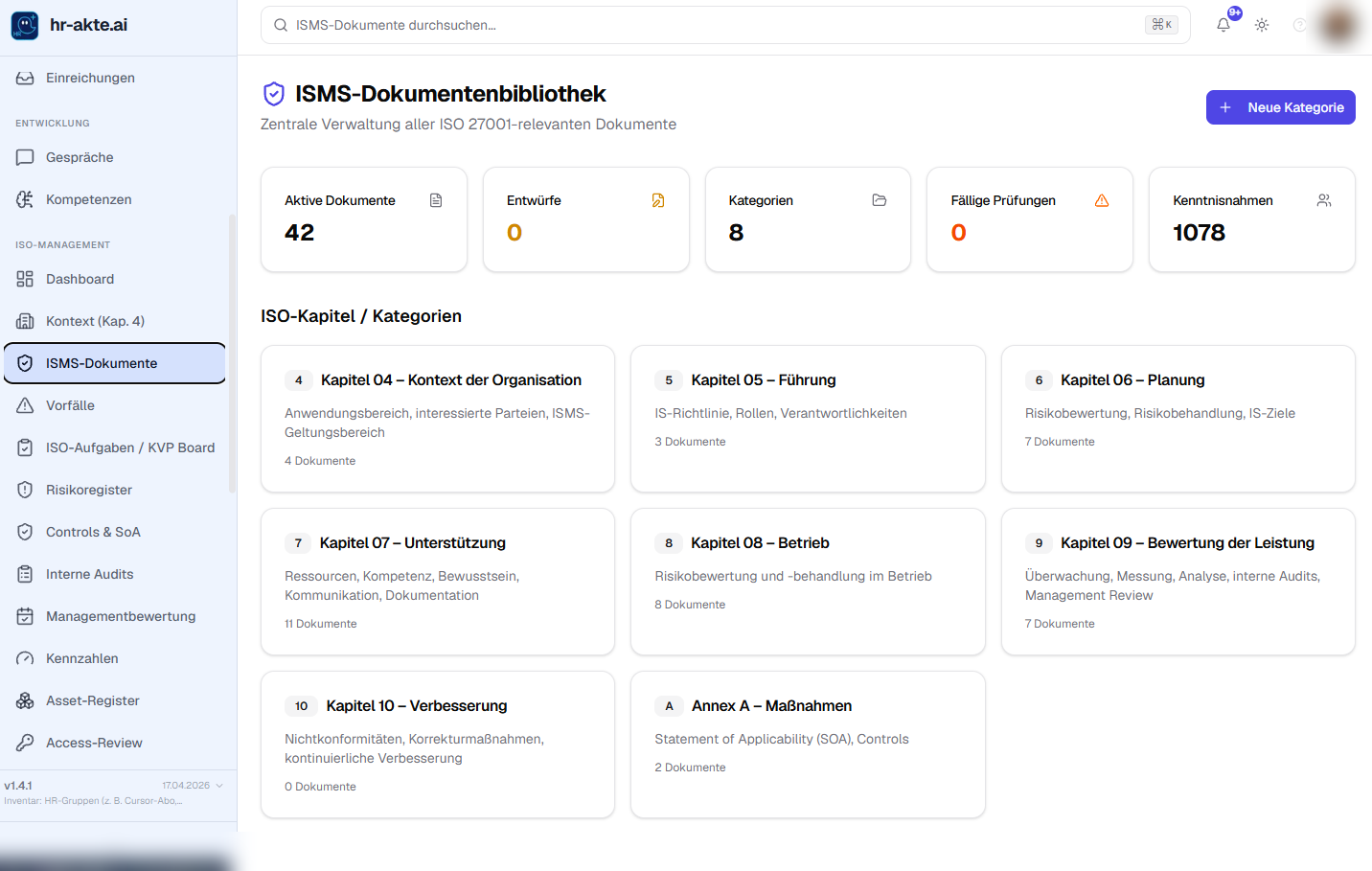
Task: Click the ⌘K shortcut badge
Action: [x=1161, y=25]
